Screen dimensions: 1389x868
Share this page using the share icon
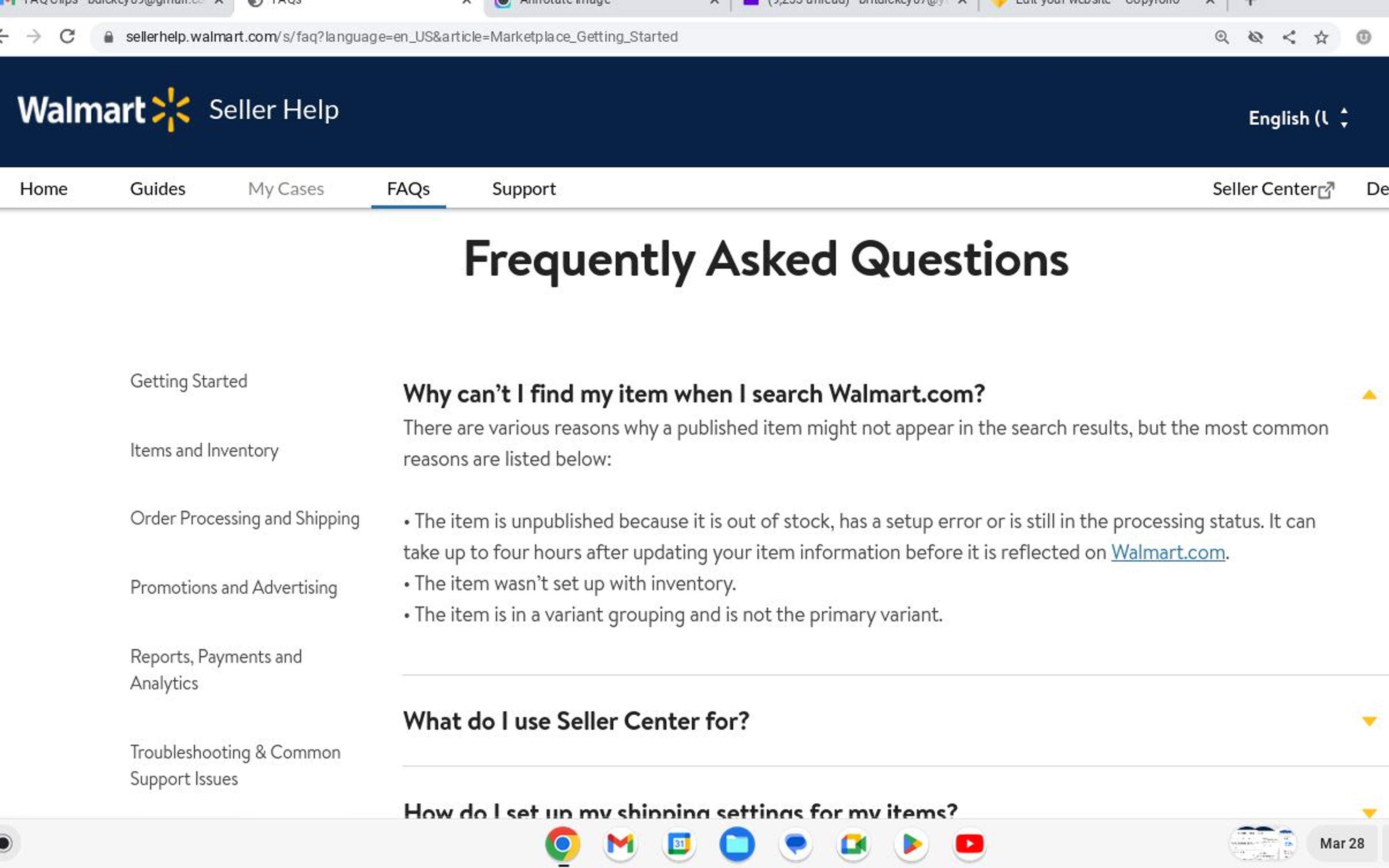(x=1288, y=37)
